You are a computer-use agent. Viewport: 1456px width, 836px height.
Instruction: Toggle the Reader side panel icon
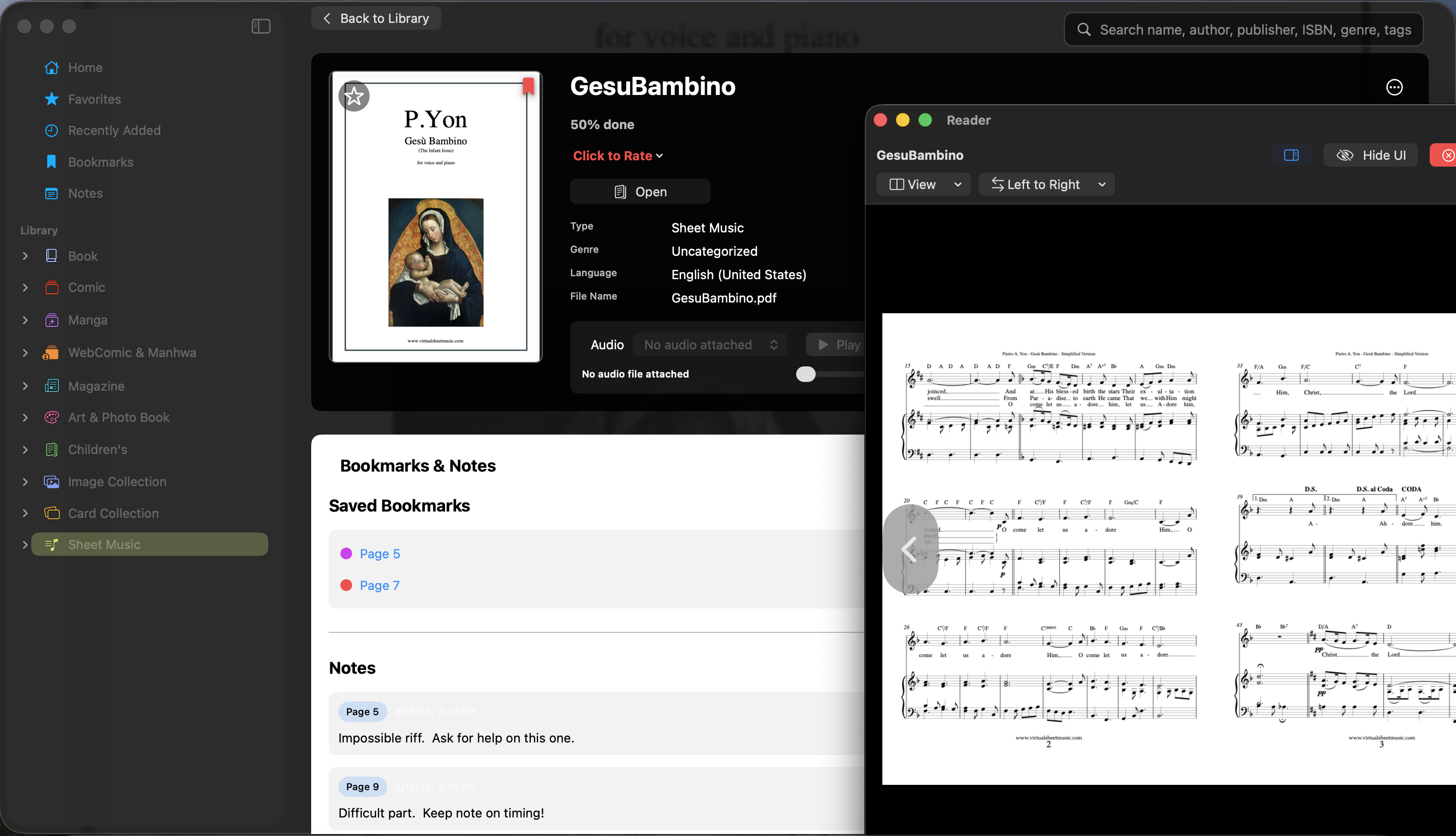(x=1291, y=155)
